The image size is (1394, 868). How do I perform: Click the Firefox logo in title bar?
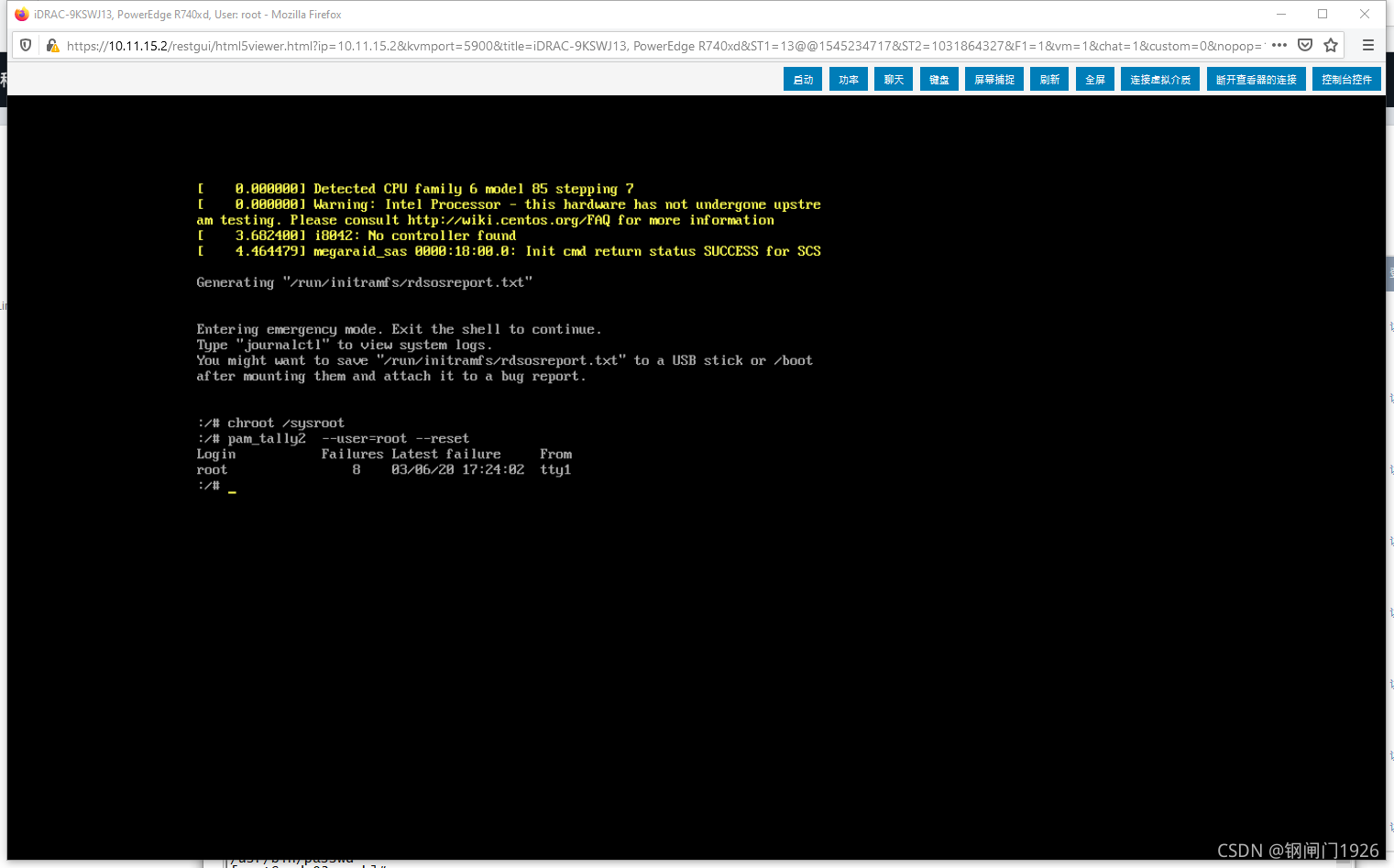tap(22, 15)
